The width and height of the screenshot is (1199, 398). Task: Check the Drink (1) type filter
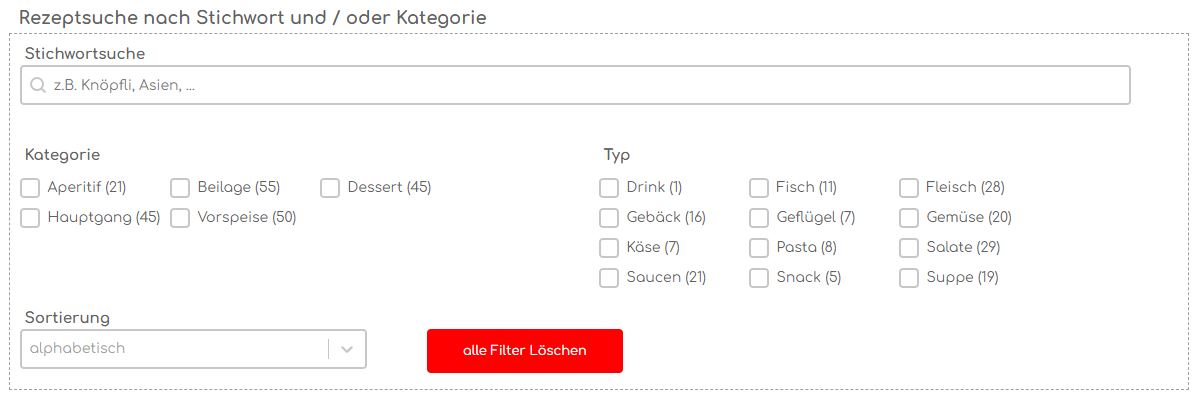coord(609,188)
